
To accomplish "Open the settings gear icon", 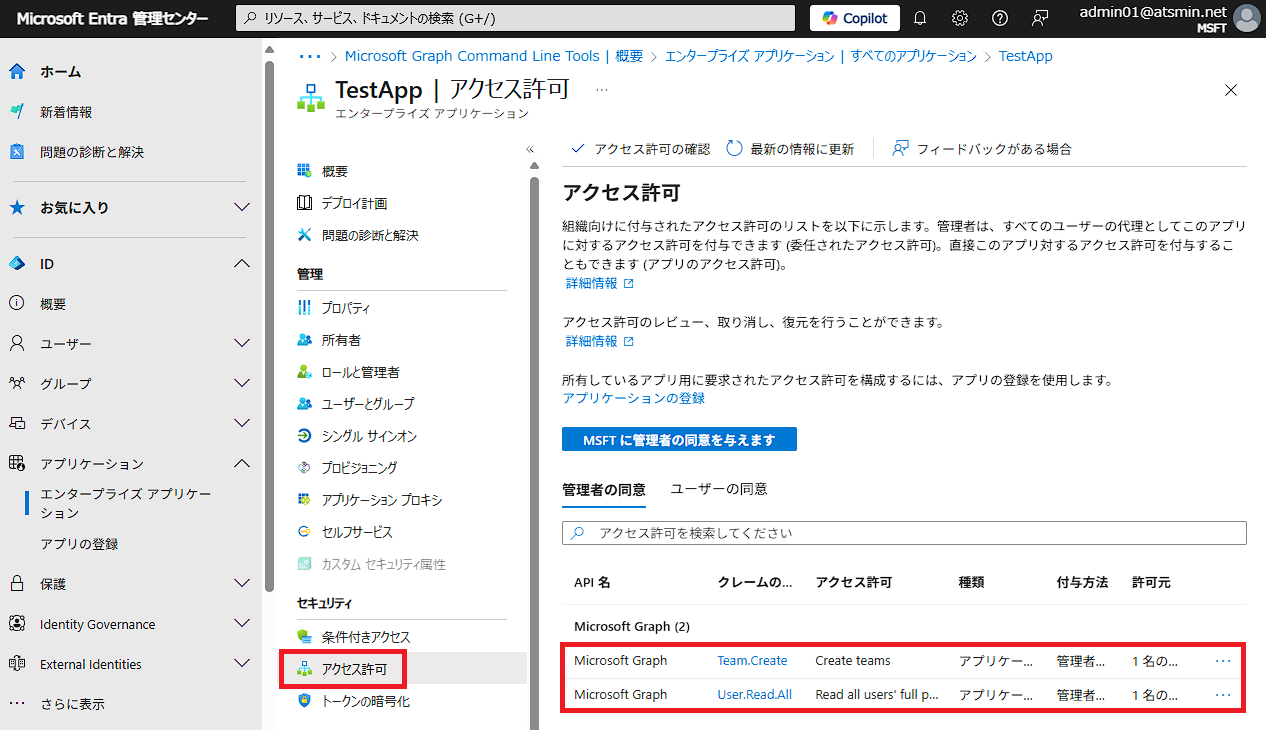I will [959, 17].
